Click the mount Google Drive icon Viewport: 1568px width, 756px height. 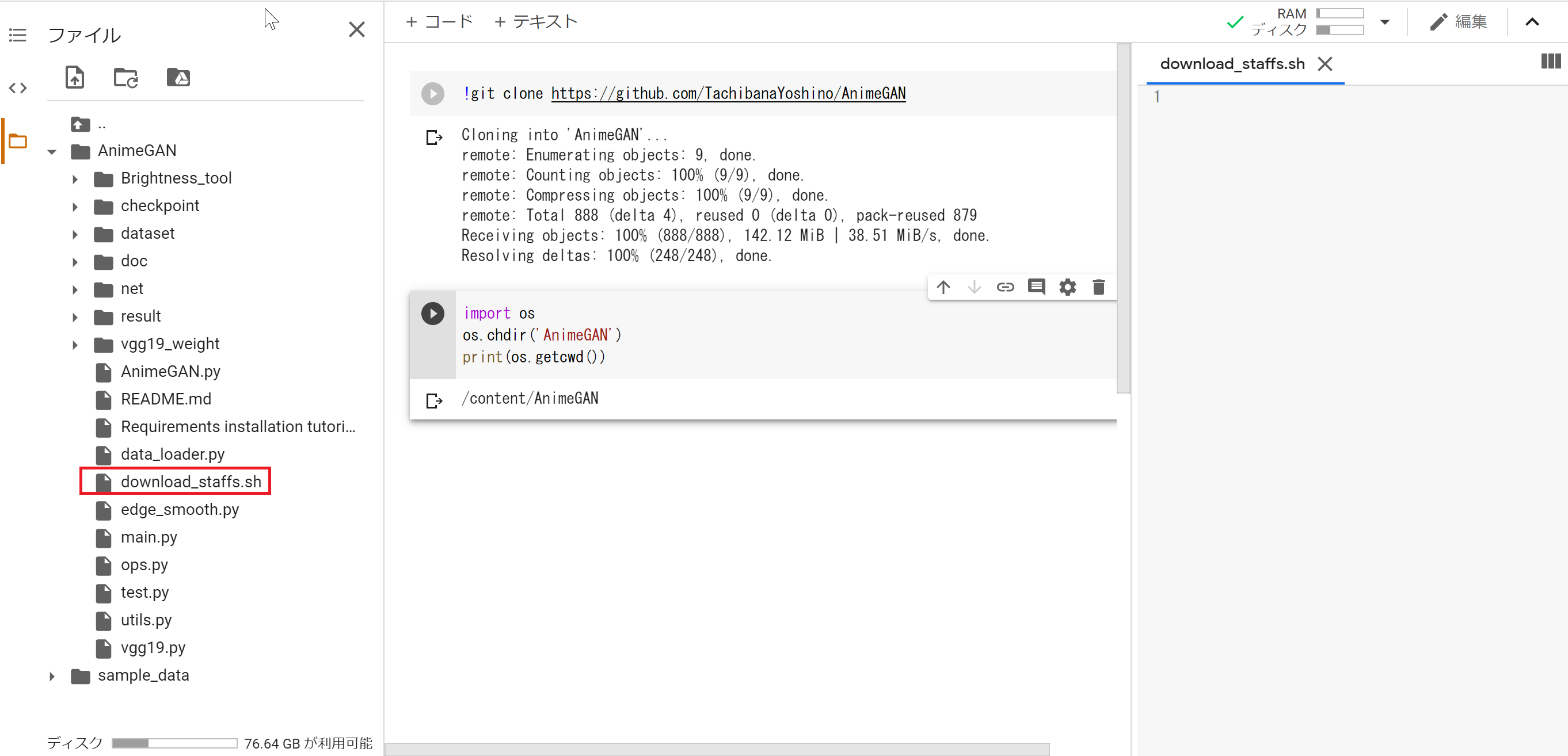(178, 78)
